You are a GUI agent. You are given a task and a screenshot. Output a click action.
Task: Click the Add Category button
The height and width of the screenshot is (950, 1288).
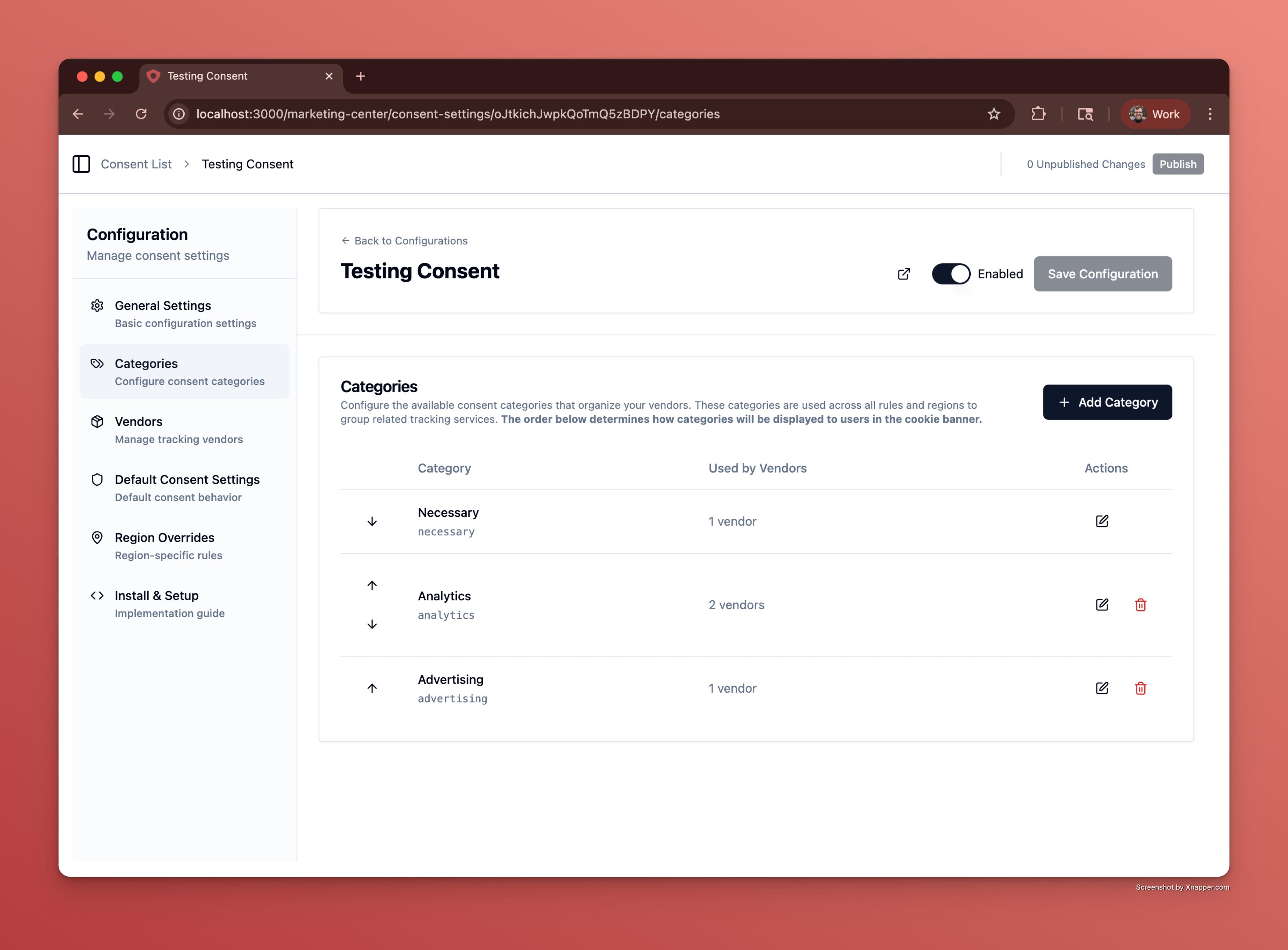(x=1107, y=402)
